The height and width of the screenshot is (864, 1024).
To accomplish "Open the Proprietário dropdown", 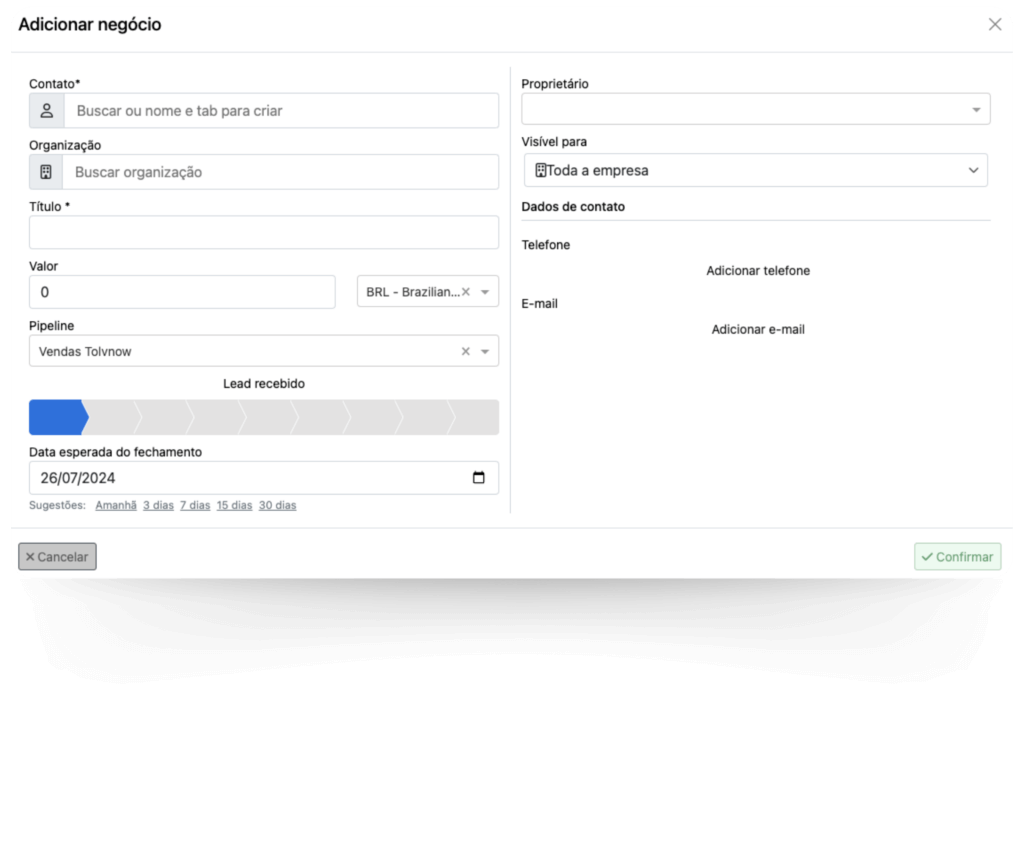I will tap(976, 110).
